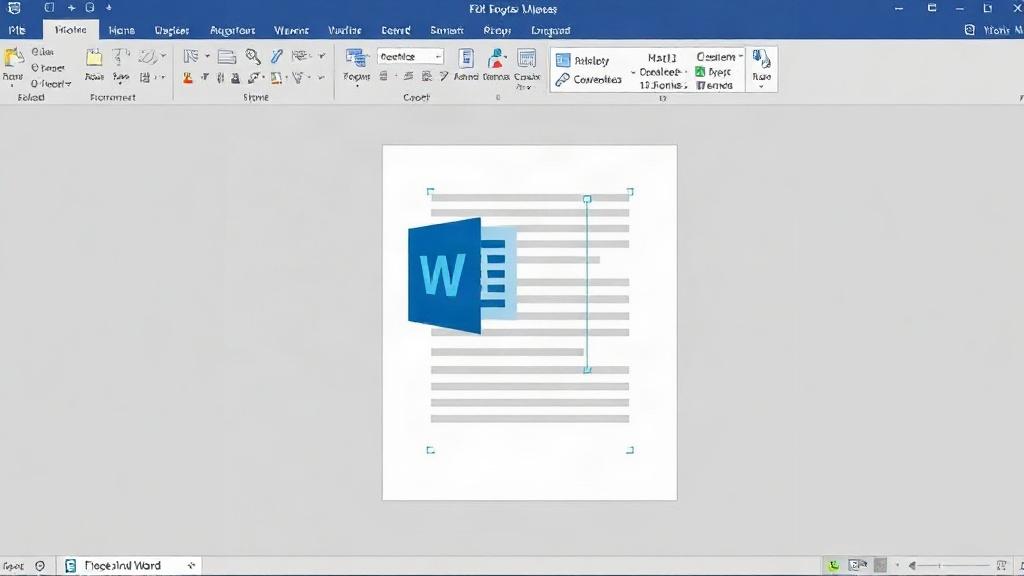
Task: Click the zoom out arrow beside the slider
Action: [x=912, y=566]
